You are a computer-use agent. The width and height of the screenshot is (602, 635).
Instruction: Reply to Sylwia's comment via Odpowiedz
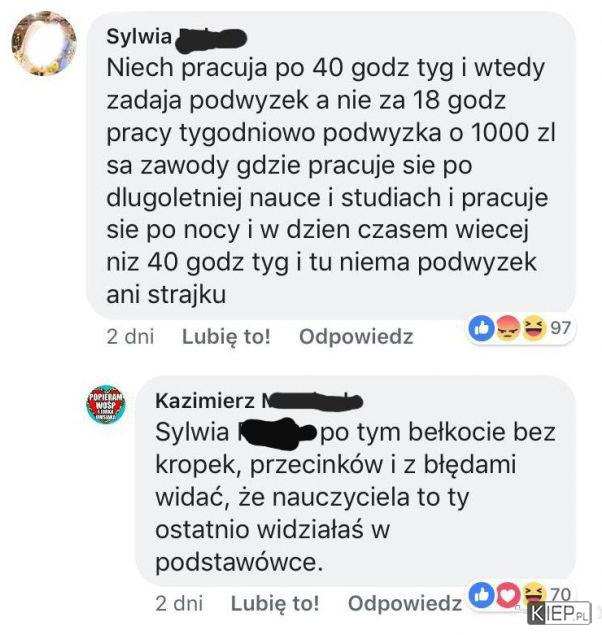pos(356,337)
